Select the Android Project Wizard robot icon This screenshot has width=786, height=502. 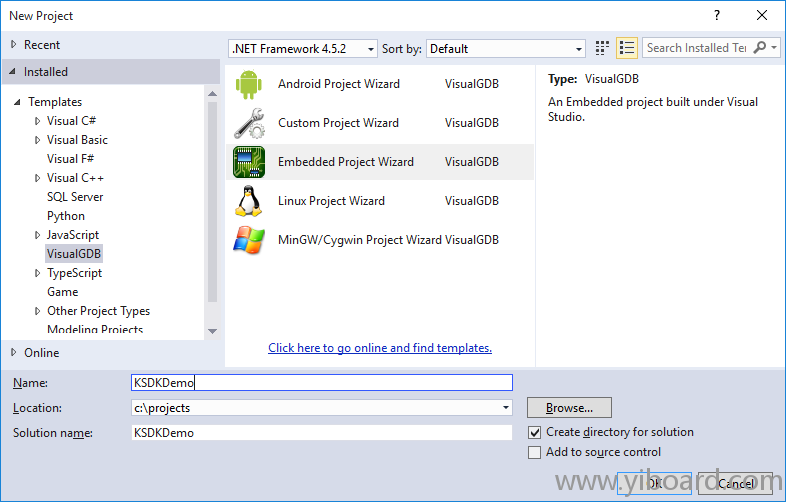click(x=249, y=84)
